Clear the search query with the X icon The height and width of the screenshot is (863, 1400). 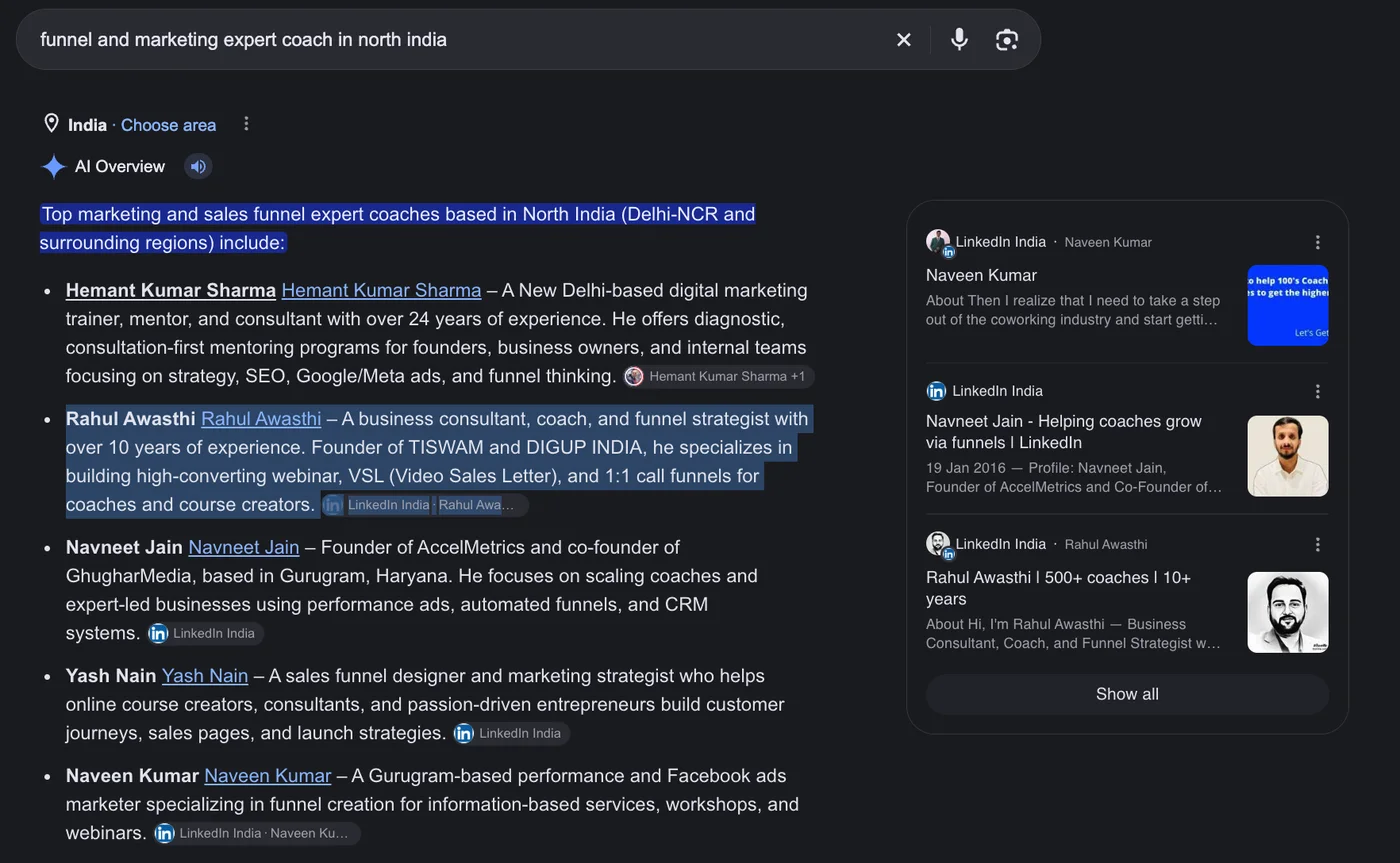(x=904, y=40)
